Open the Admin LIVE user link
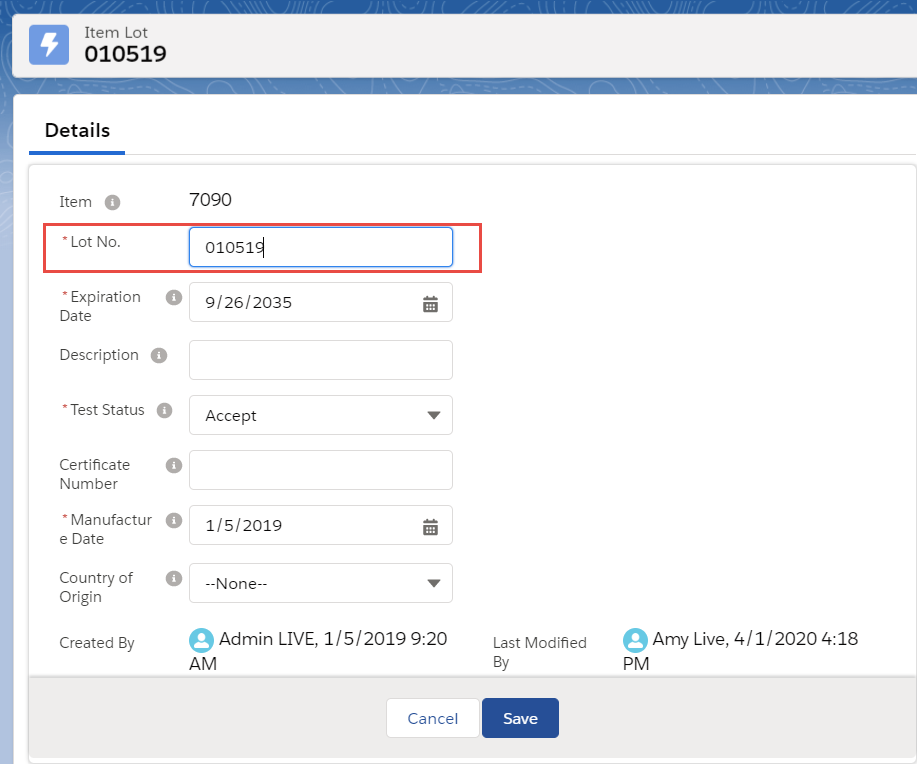This screenshot has width=917, height=764. pyautogui.click(x=267, y=639)
